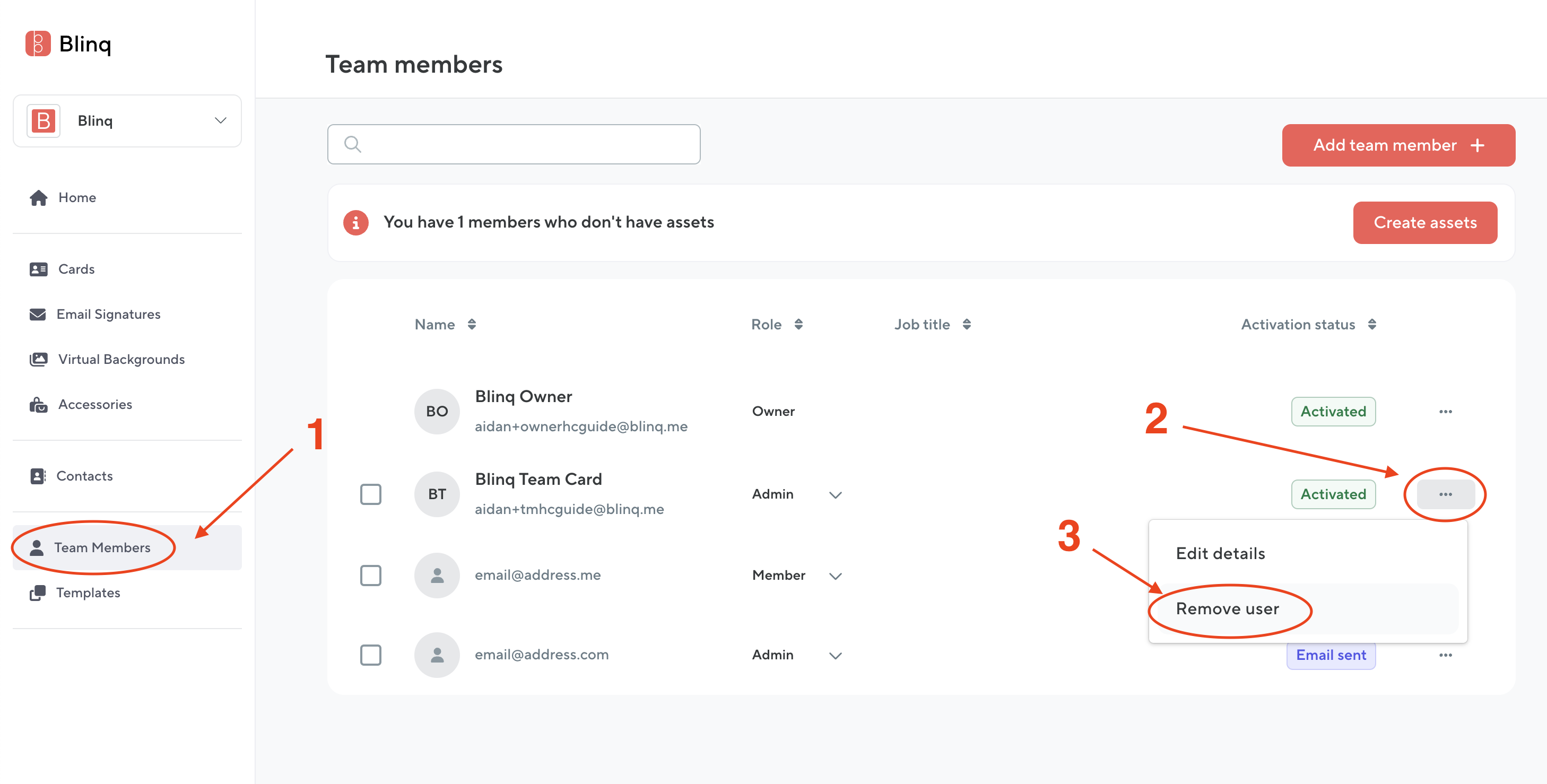The image size is (1547, 784).
Task: Sort by Activation status arrows
Action: [1372, 325]
